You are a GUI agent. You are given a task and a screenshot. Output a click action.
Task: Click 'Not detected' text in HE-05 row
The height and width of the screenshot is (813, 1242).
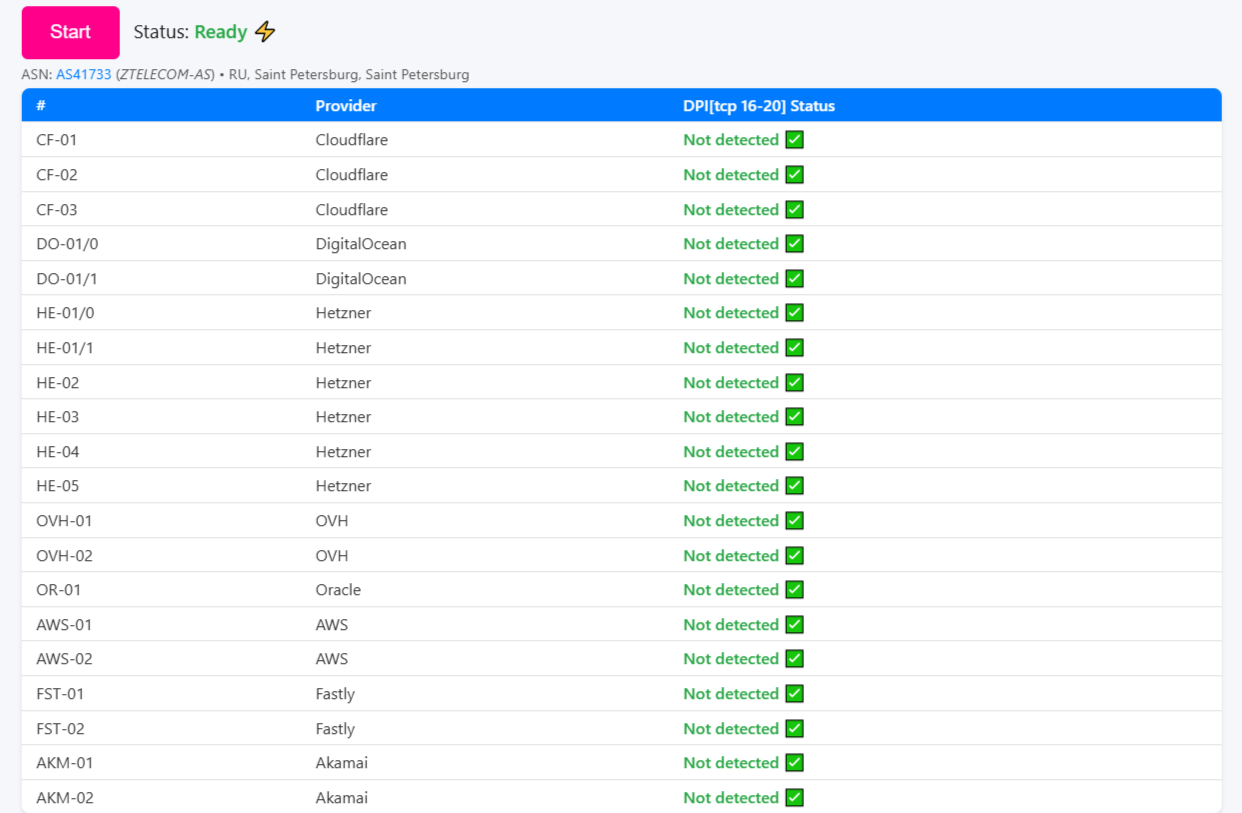point(731,485)
